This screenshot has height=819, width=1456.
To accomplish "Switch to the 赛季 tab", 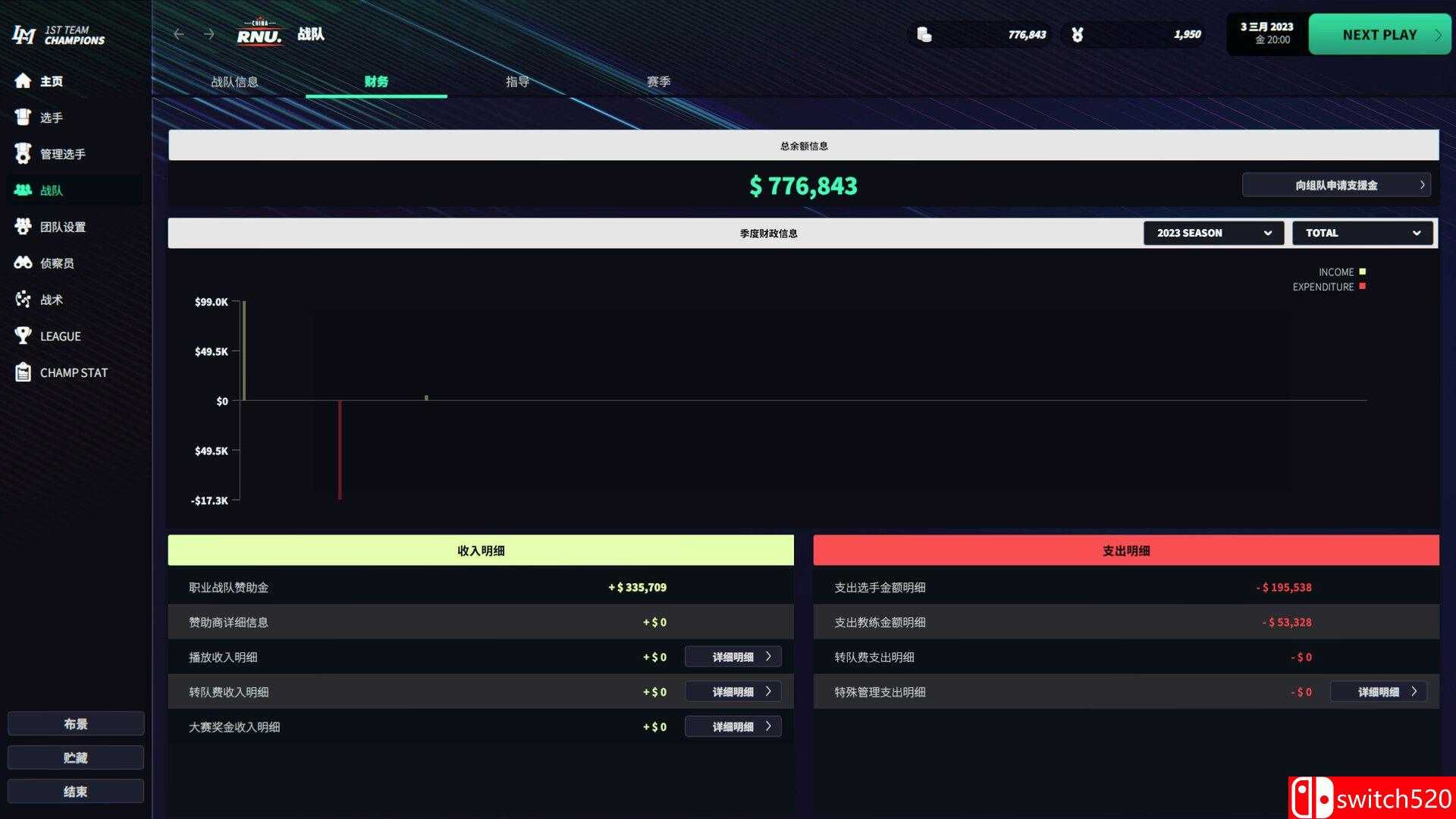I will tap(658, 82).
